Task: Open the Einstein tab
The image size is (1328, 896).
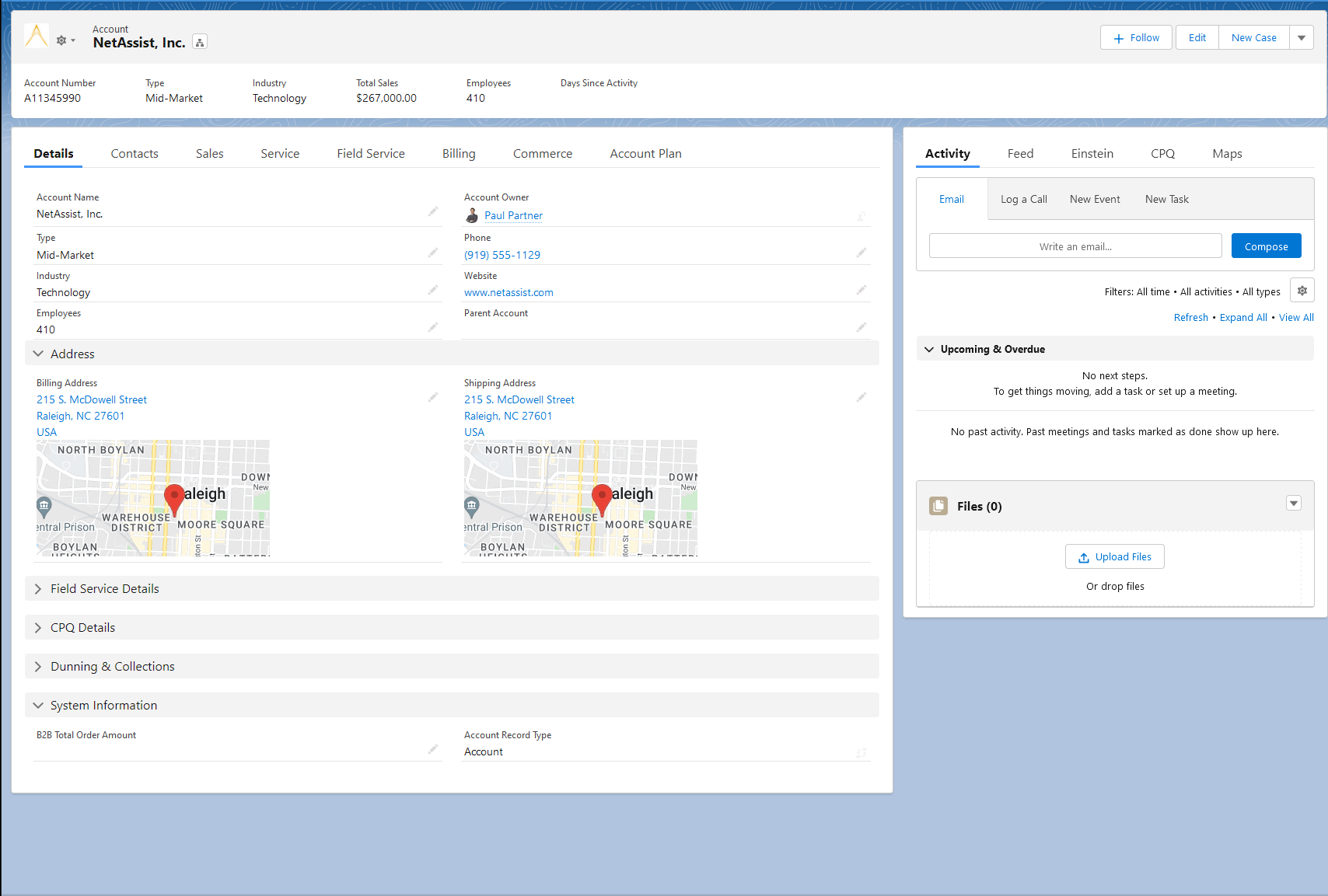Action: pos(1092,154)
